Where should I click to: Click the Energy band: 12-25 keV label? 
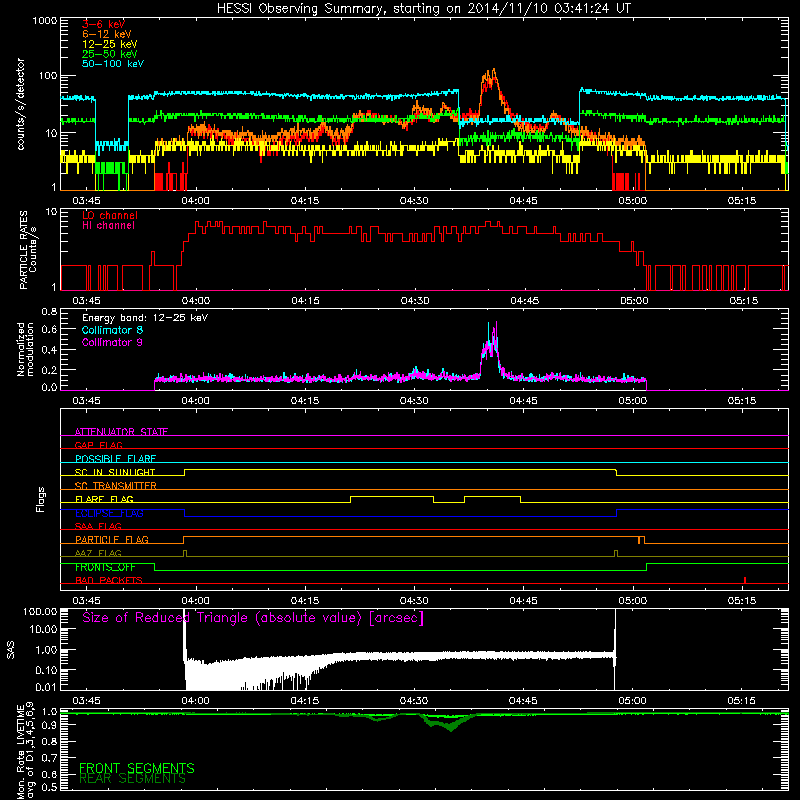(x=145, y=318)
